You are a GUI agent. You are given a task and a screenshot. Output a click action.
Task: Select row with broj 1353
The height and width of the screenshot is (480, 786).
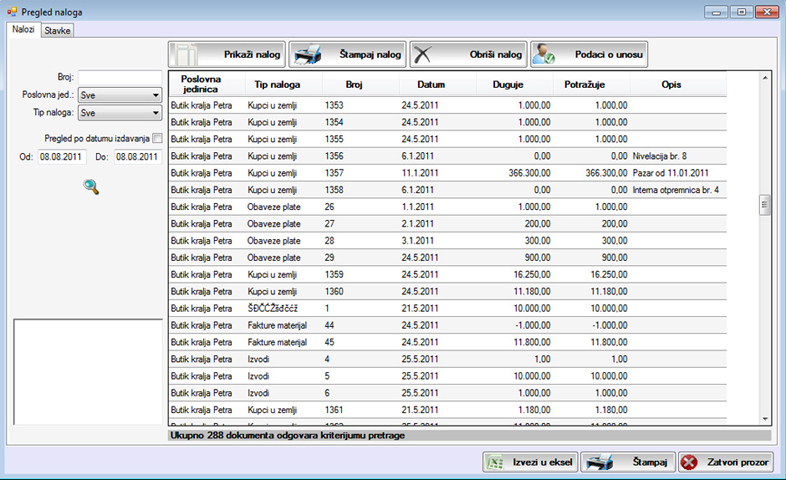[x=448, y=105]
